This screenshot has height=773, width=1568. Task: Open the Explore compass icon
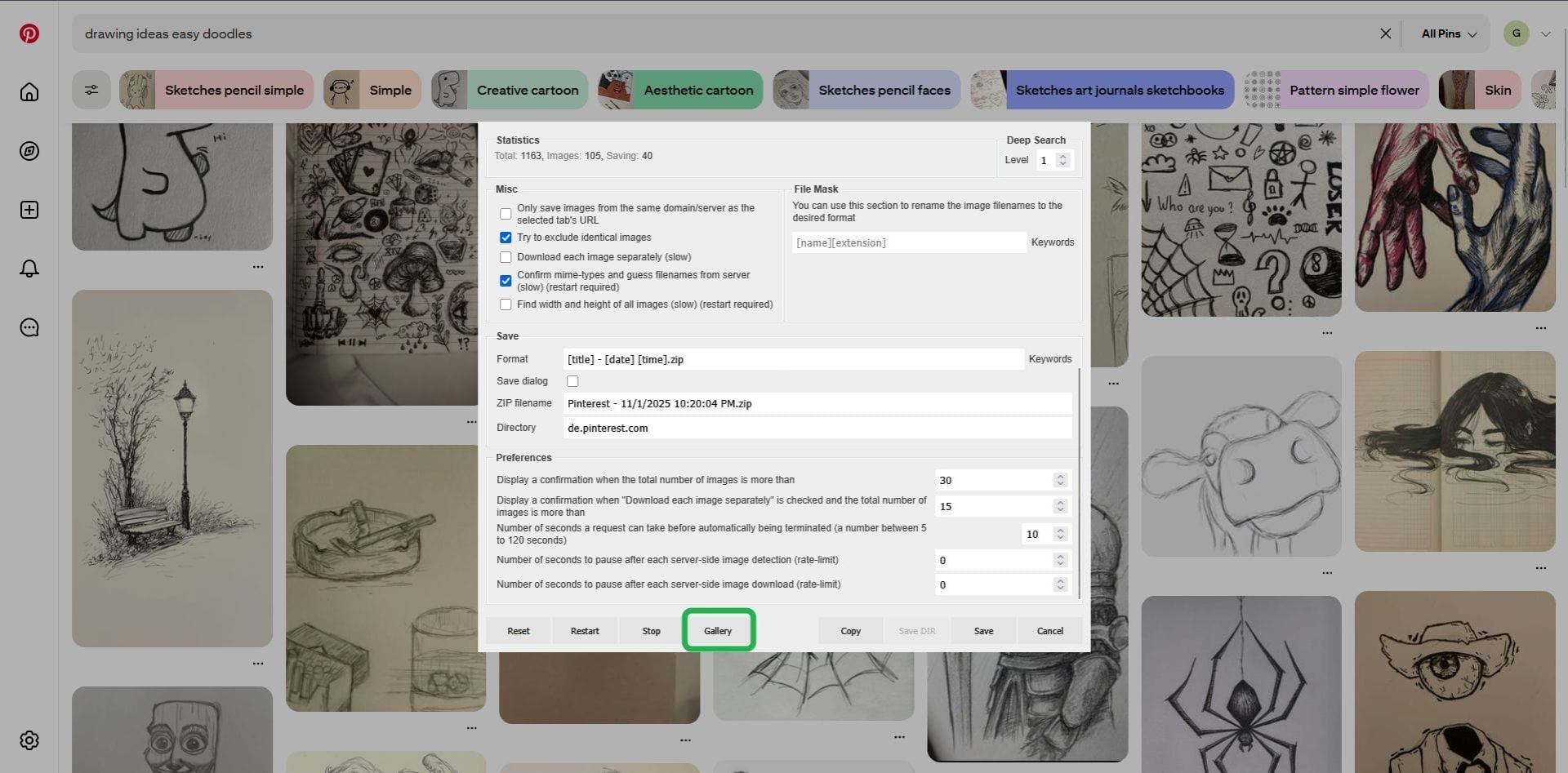click(x=29, y=151)
